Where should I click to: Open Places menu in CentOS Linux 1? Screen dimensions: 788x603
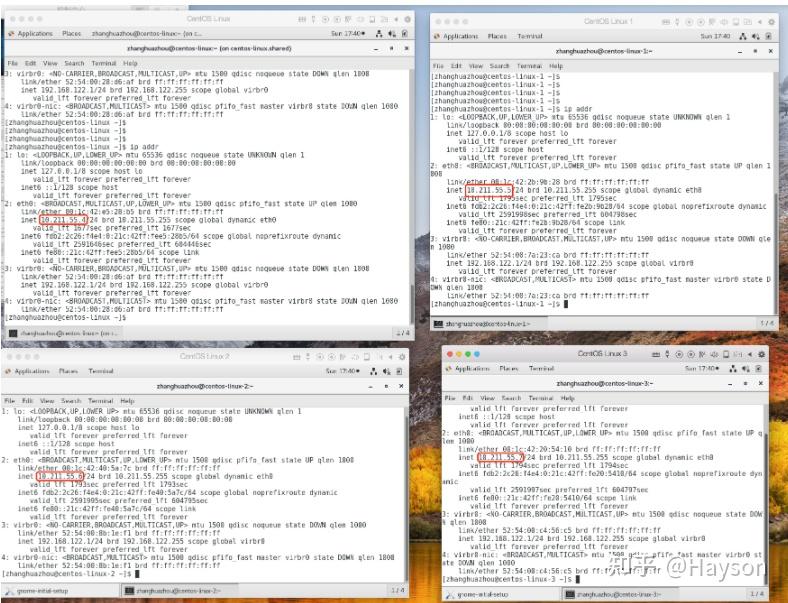497,36
